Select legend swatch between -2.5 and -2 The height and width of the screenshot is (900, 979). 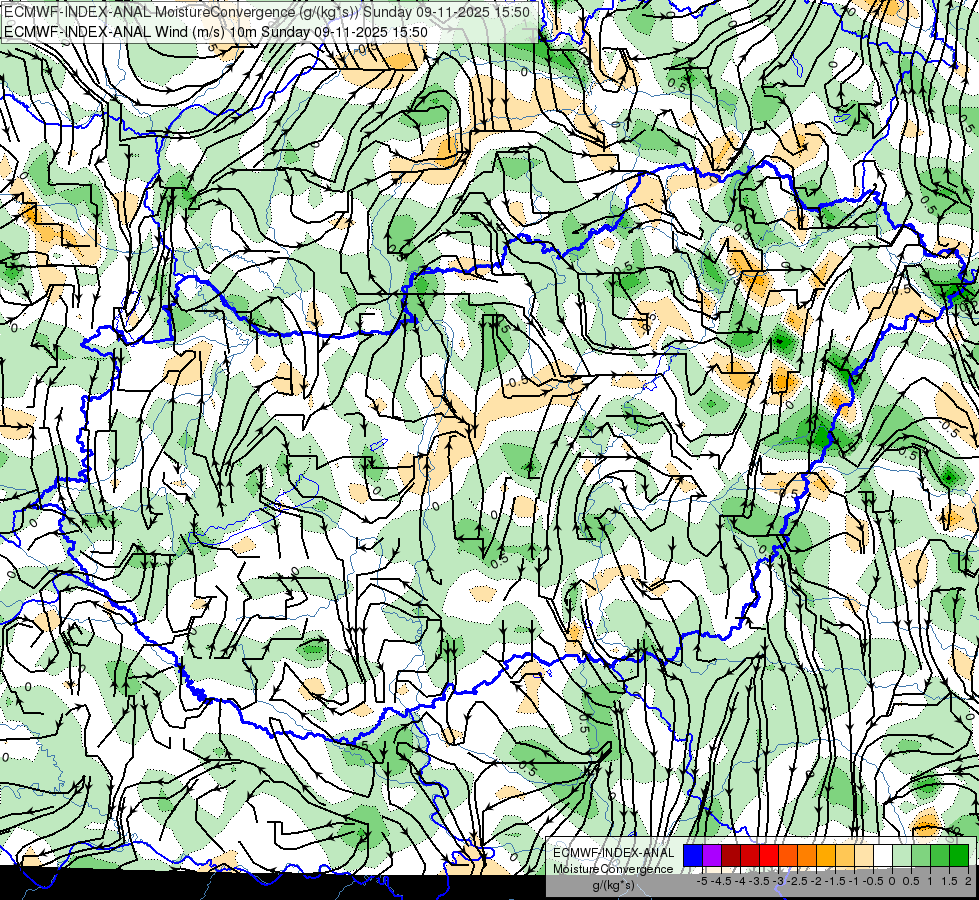pos(807,856)
